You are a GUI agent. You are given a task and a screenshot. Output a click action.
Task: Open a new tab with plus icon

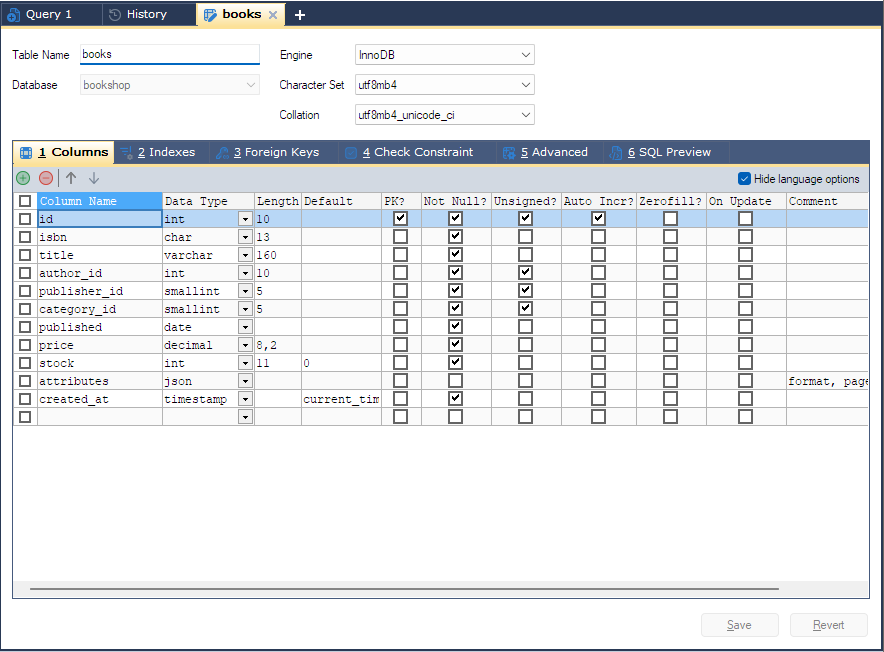pos(300,15)
